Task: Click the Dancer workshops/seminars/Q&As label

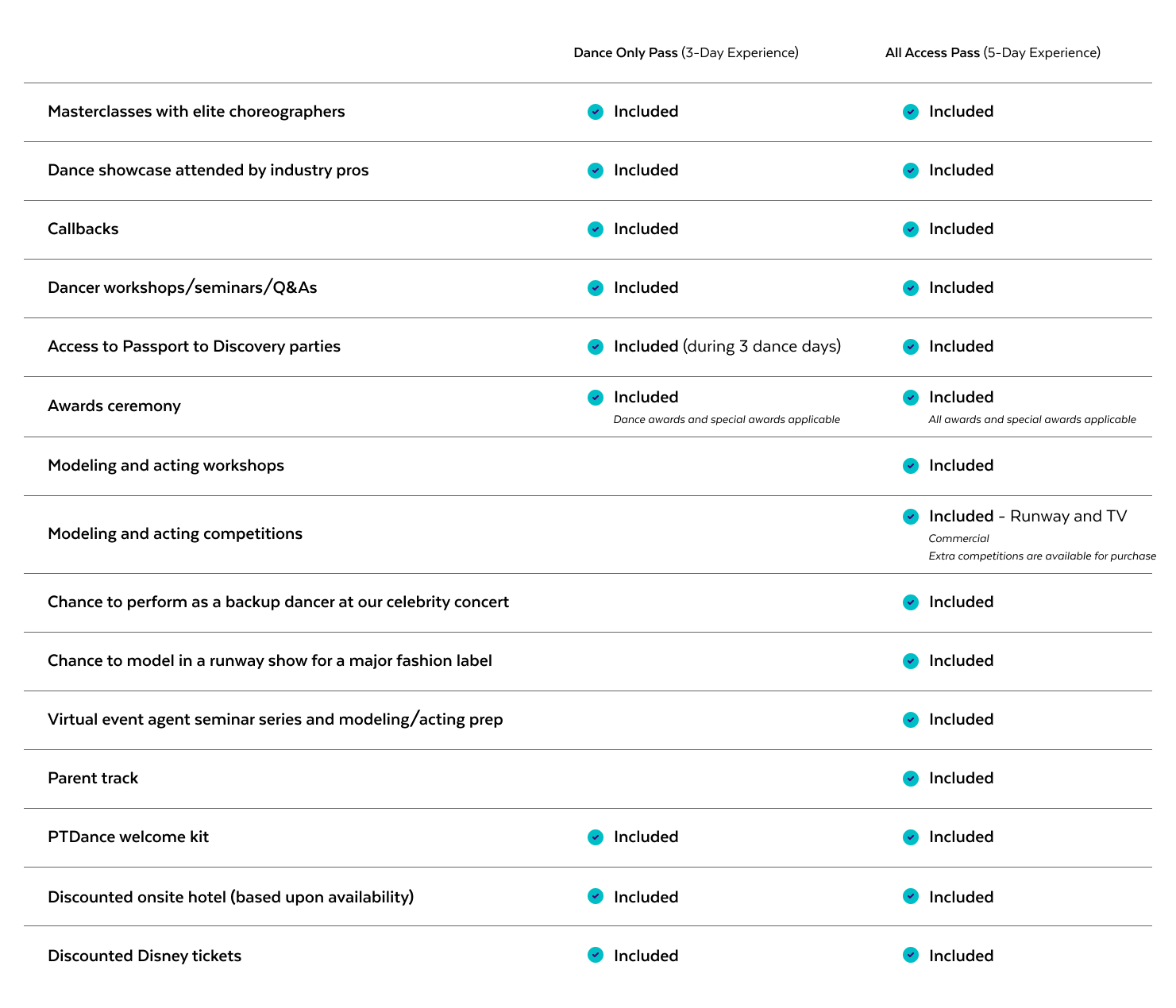Action: 182,287
